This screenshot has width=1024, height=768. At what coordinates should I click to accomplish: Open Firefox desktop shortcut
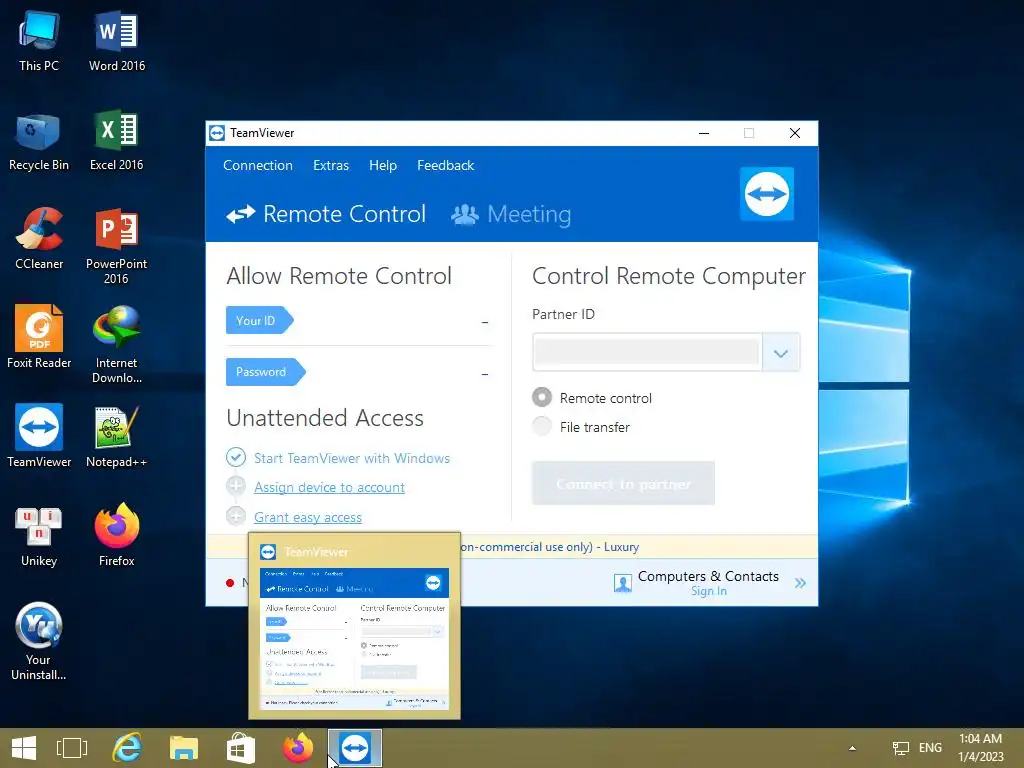117,536
